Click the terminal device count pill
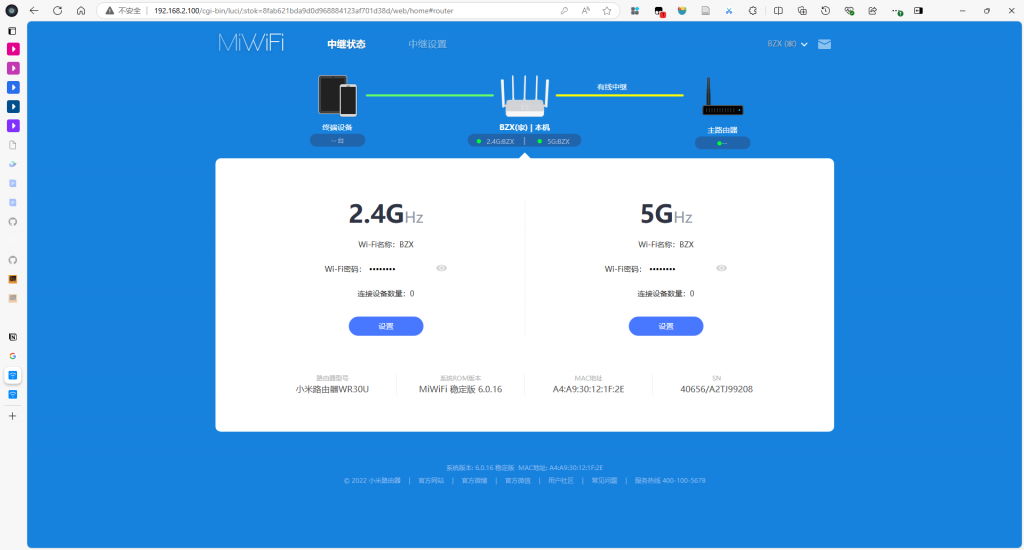1024x550 pixels. [338, 140]
